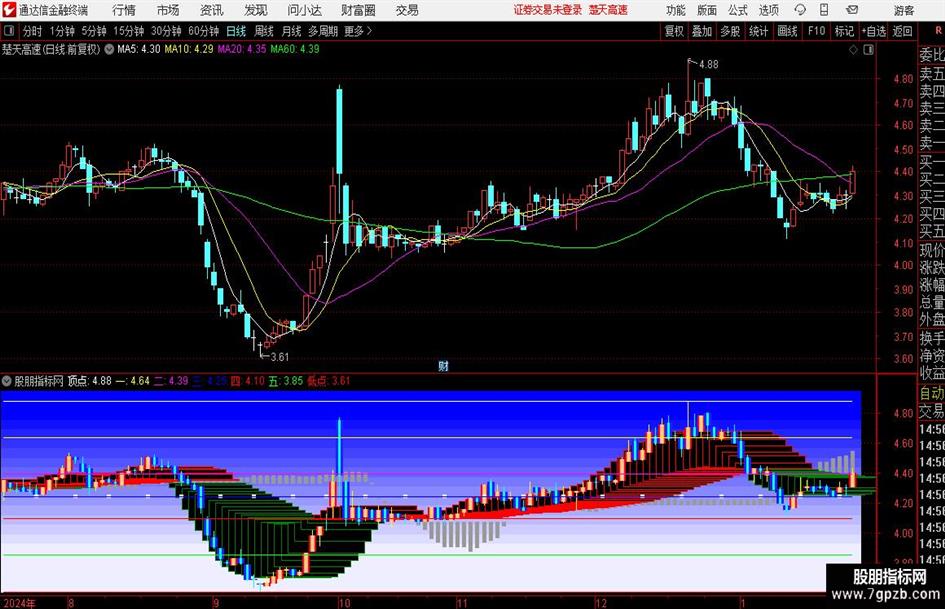This screenshot has width=945, height=609.
Task: Open the F10 company info button
Action: pyautogui.click(x=817, y=31)
